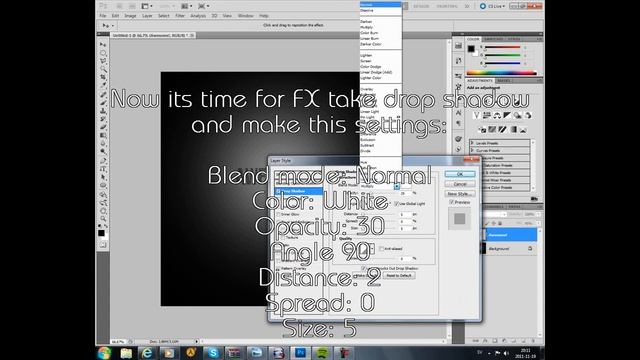
Task: Select the Eraser tool
Action: (x=103, y=127)
